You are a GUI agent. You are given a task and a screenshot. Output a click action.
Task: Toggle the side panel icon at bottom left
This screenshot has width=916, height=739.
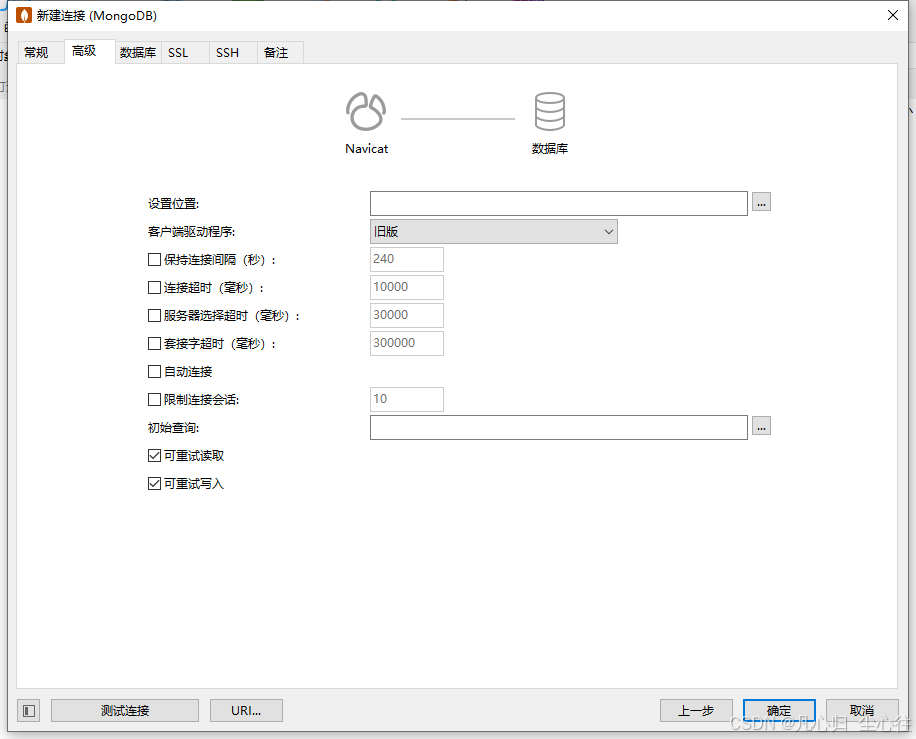coord(27,710)
